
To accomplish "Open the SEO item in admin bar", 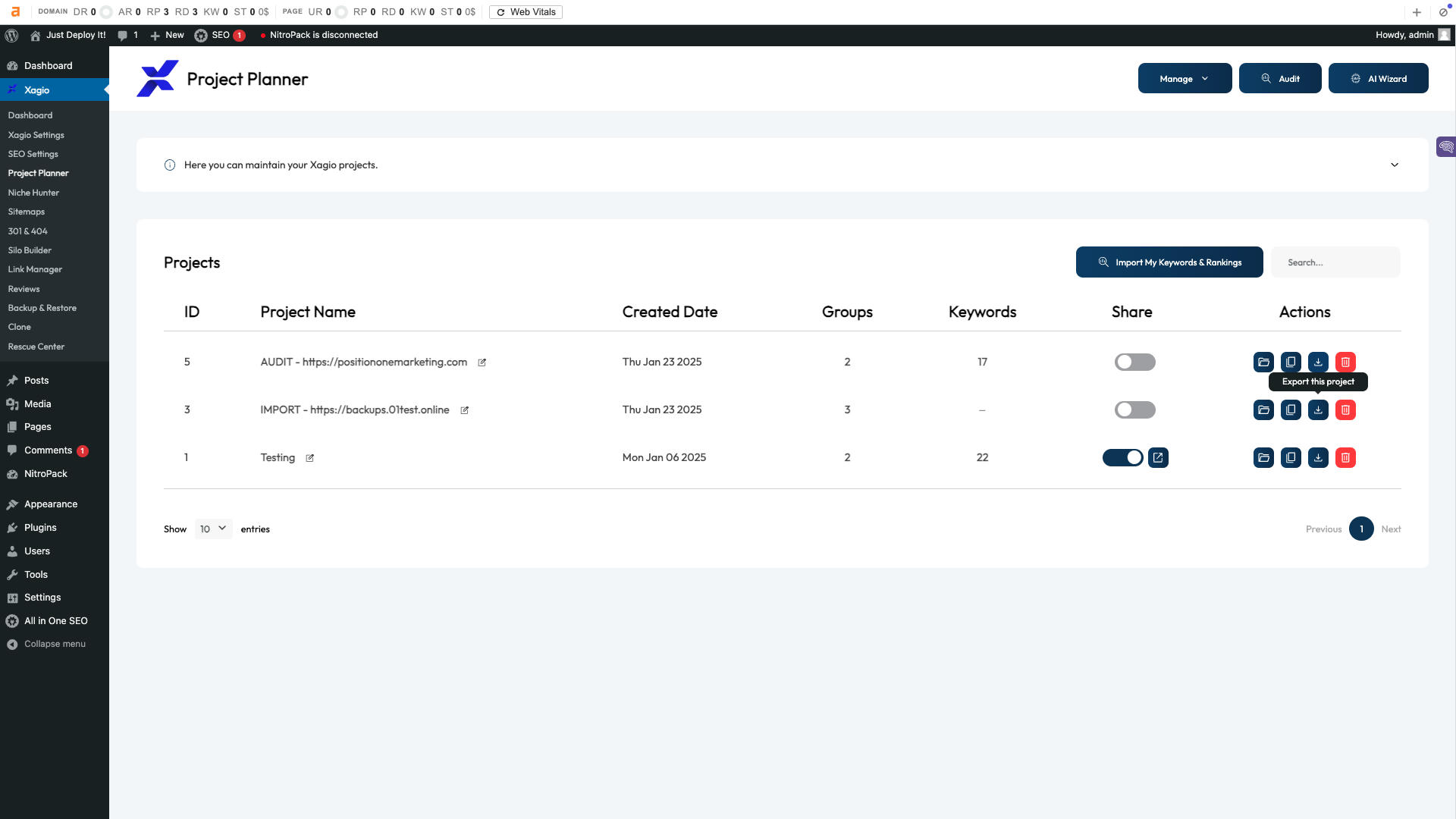I will click(220, 35).
